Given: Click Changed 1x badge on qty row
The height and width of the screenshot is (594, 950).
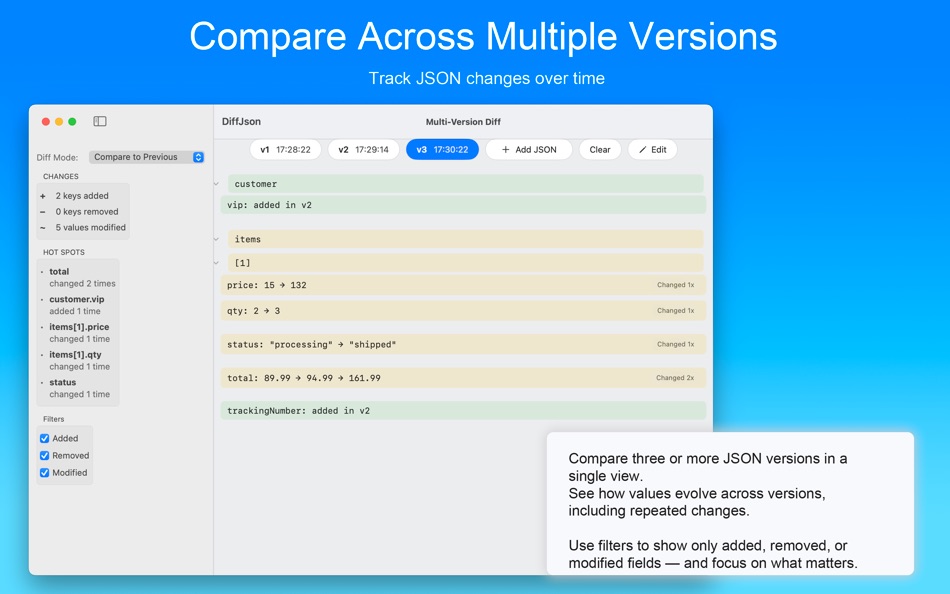Looking at the screenshot, I should (676, 310).
